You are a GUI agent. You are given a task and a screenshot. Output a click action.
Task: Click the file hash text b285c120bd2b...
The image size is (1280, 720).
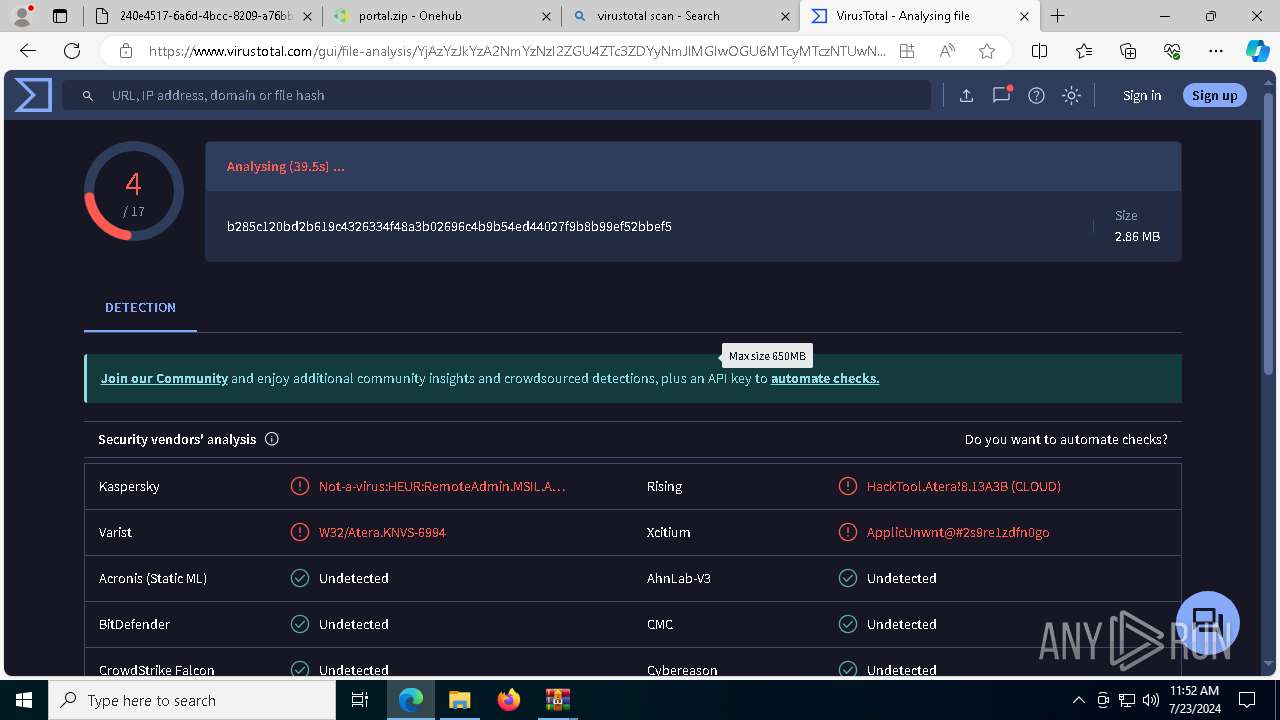[x=449, y=226]
